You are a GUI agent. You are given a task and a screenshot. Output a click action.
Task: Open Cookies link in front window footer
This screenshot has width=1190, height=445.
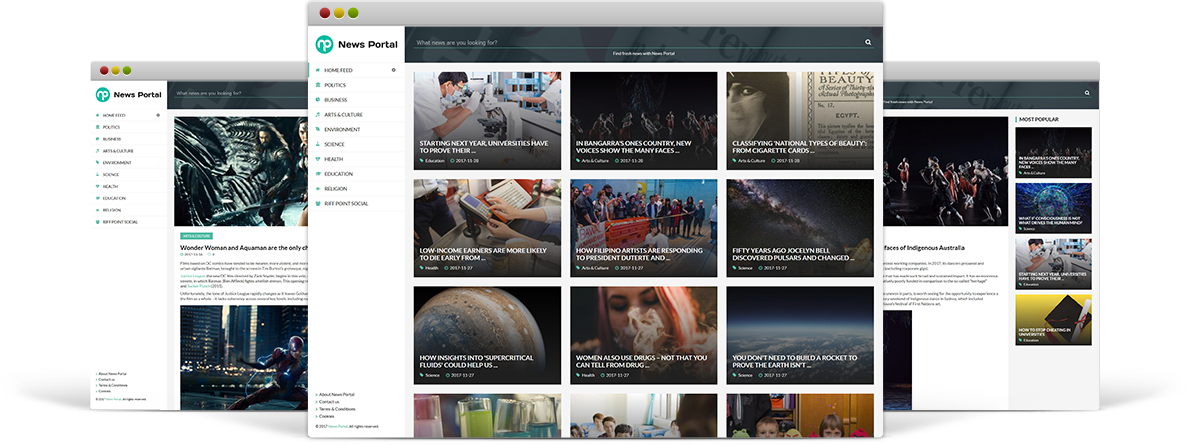[325, 416]
